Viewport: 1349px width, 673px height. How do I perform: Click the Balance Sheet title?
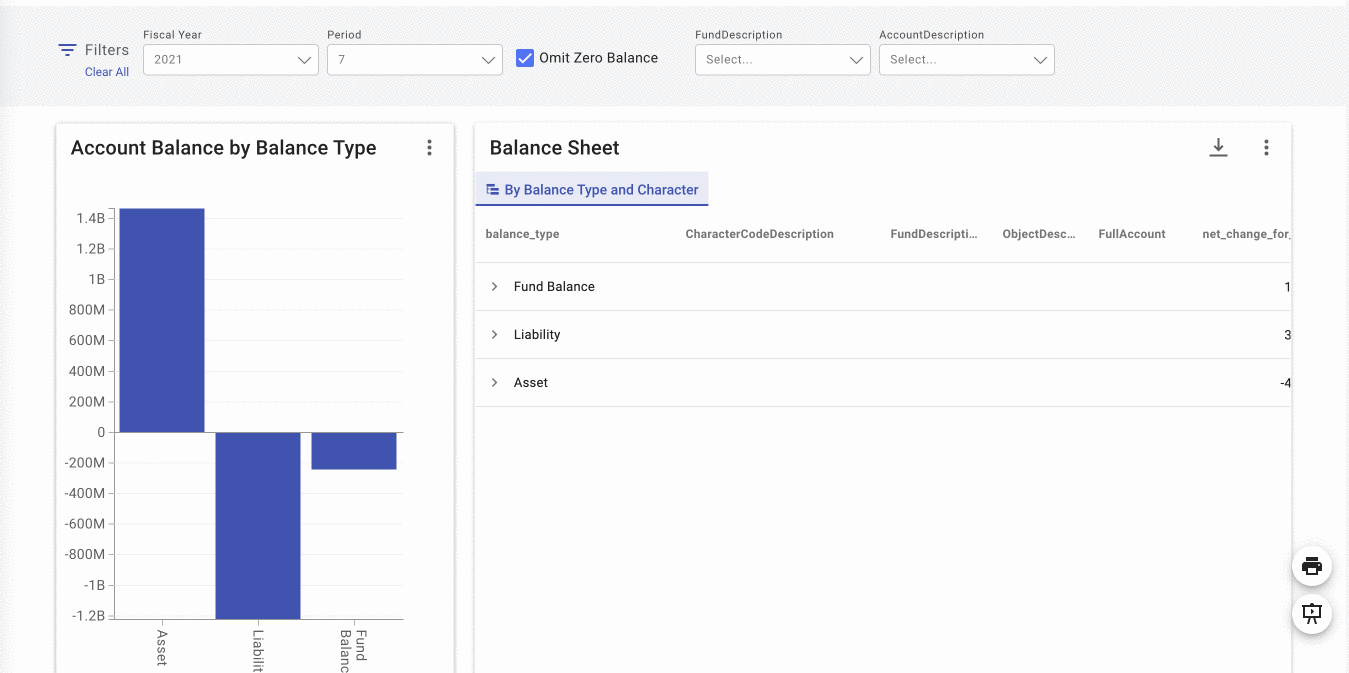click(x=555, y=148)
